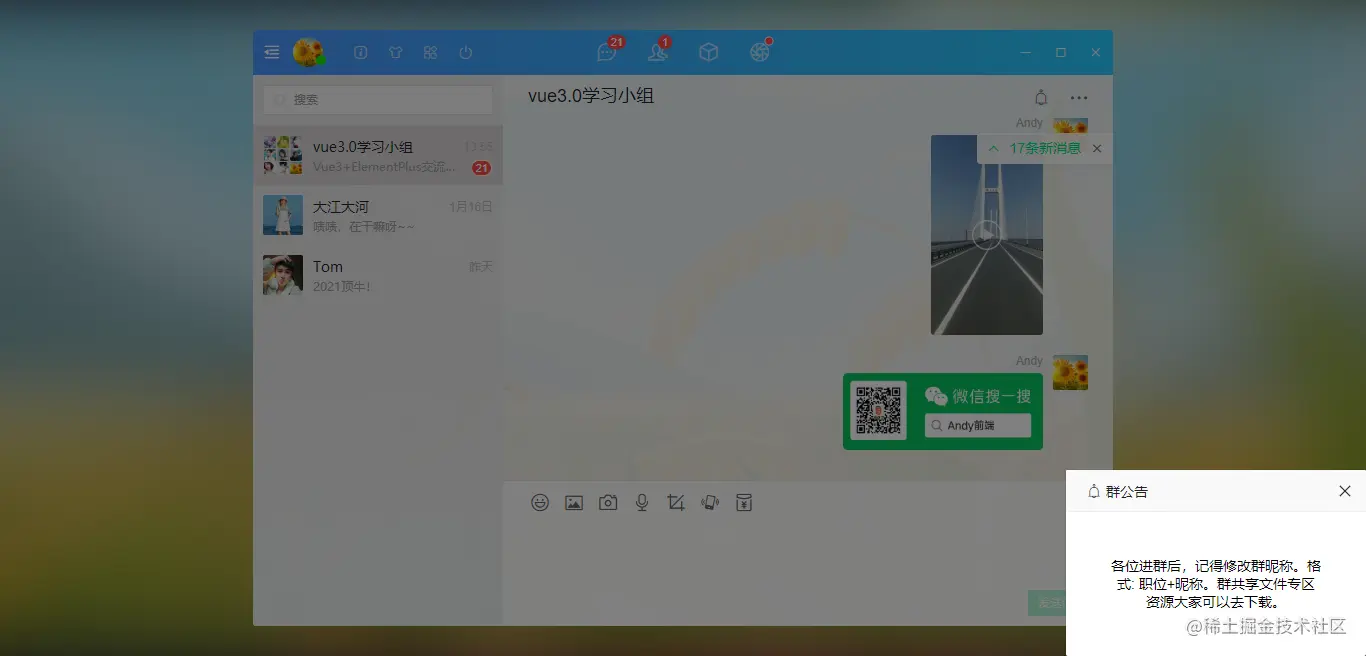Click the camera icon in chat toolbar

click(608, 502)
